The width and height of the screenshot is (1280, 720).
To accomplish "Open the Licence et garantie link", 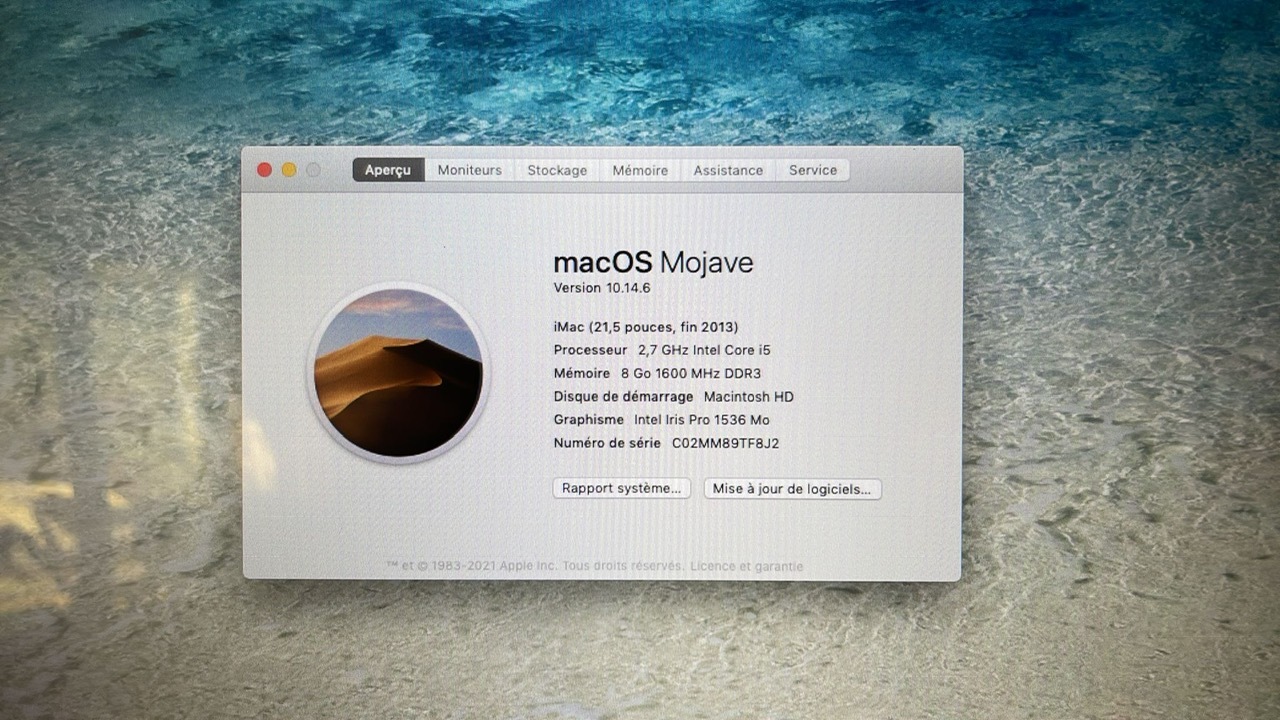I will click(746, 566).
